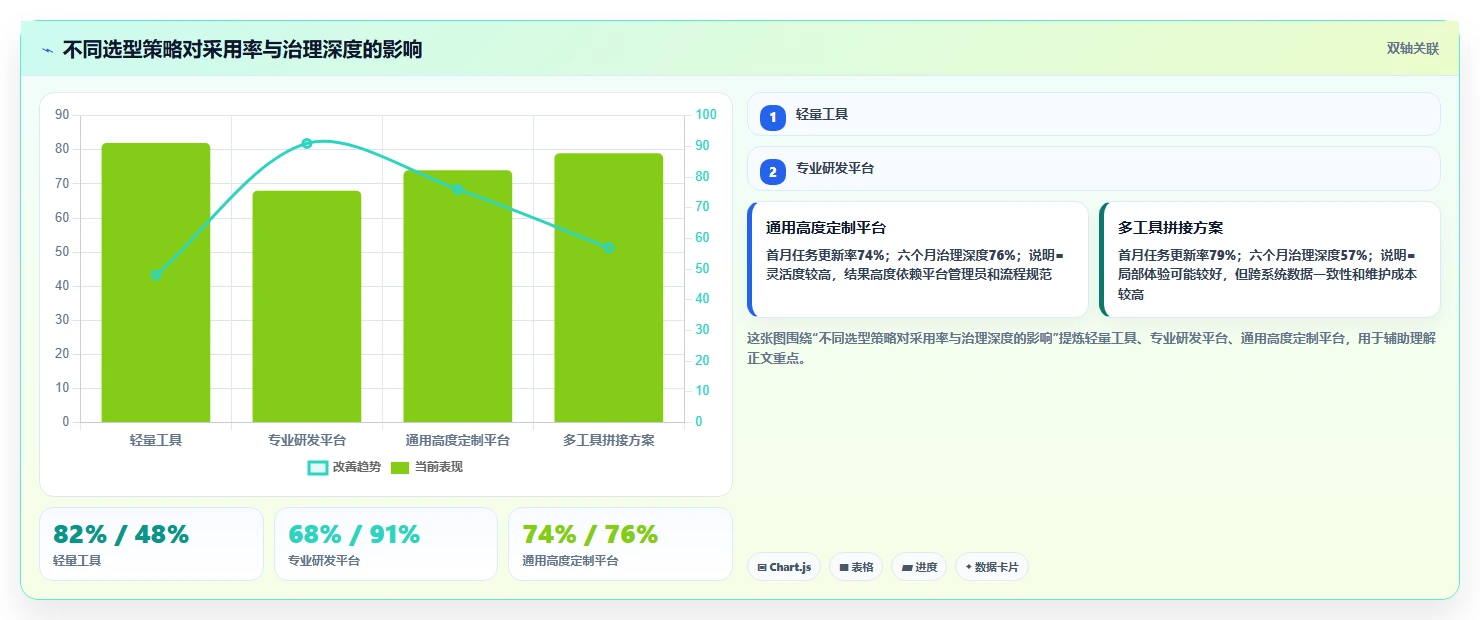Toggle the 当前表现 legend entry
This screenshot has height=620, width=1480.
click(x=427, y=467)
